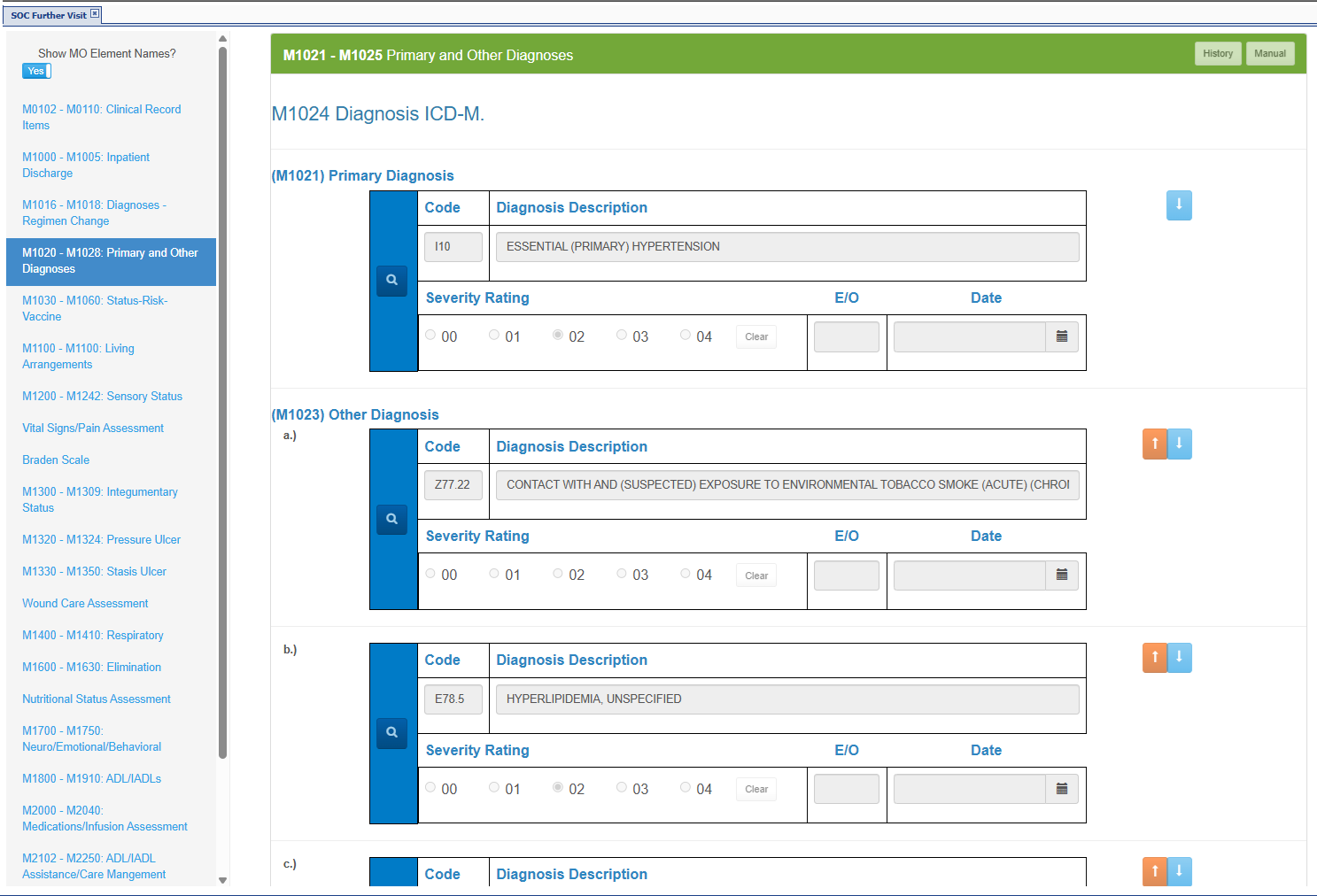Open calendar picker for diagnosis b date
The height and width of the screenshot is (896, 1317).
pos(1061,790)
